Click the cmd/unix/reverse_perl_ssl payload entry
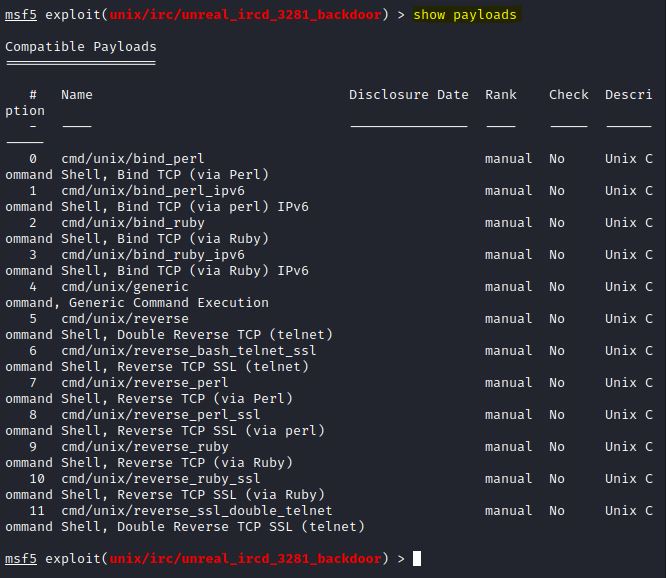Screen dimensions: 666x578 pos(160,415)
